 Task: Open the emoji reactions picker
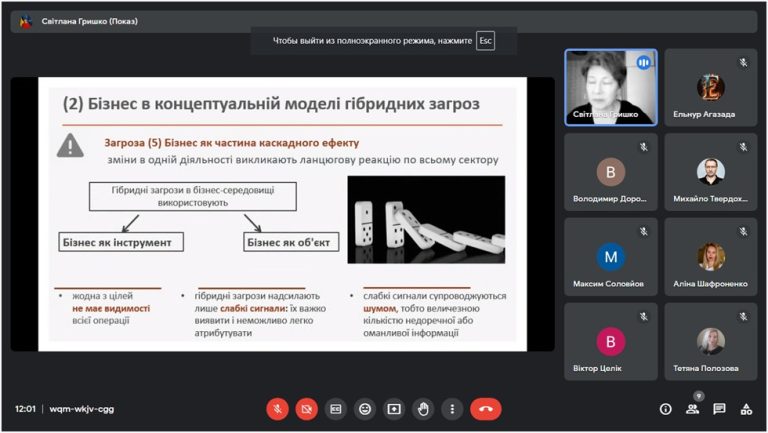(365, 409)
